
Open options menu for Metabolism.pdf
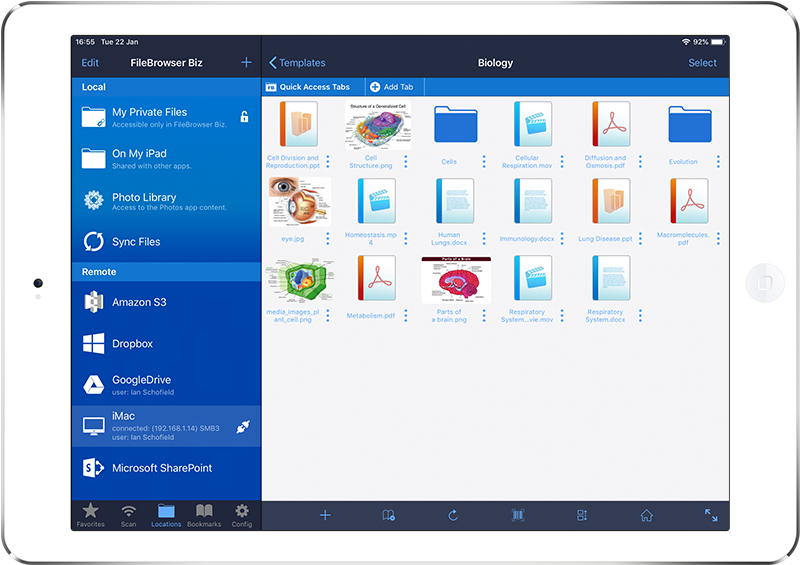click(406, 315)
